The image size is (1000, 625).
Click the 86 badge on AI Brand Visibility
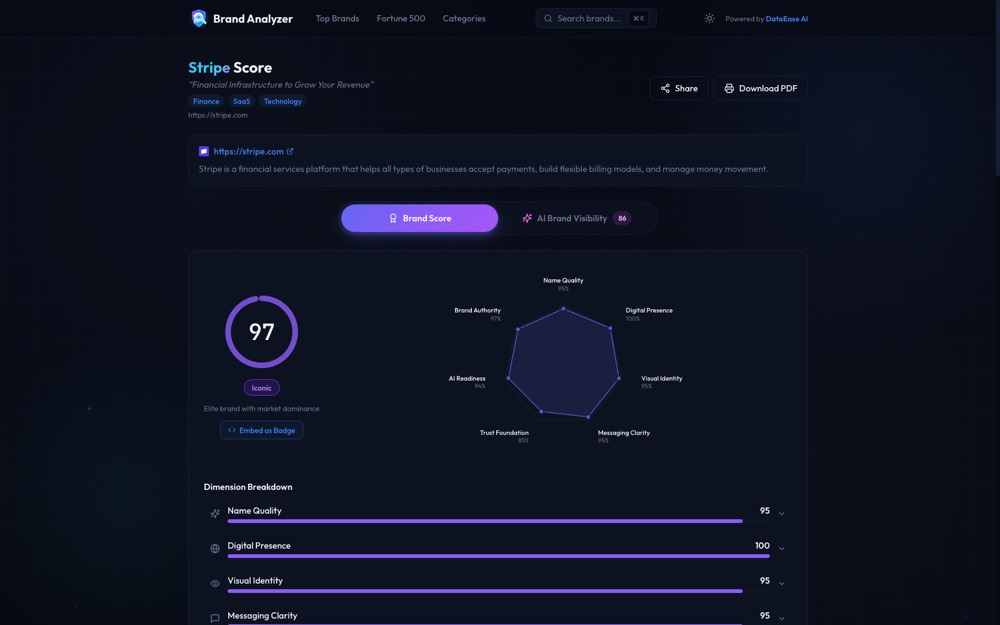tap(622, 218)
